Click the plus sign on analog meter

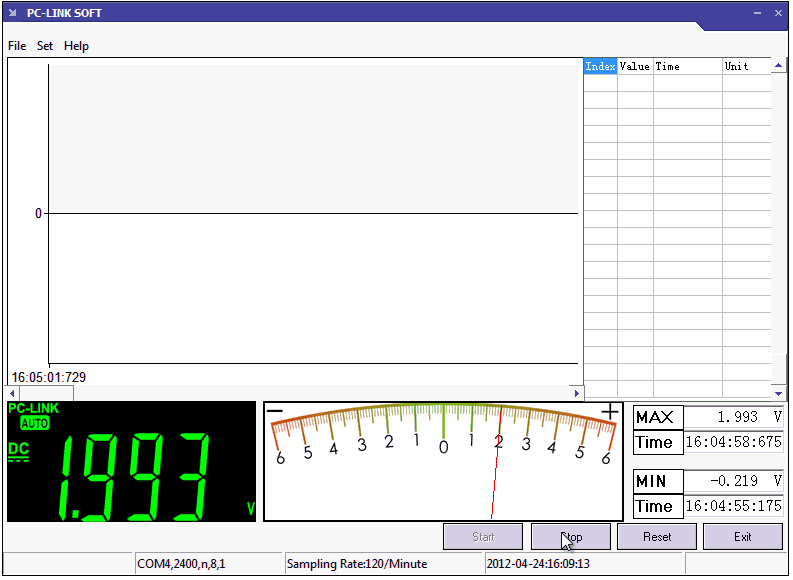pos(610,412)
